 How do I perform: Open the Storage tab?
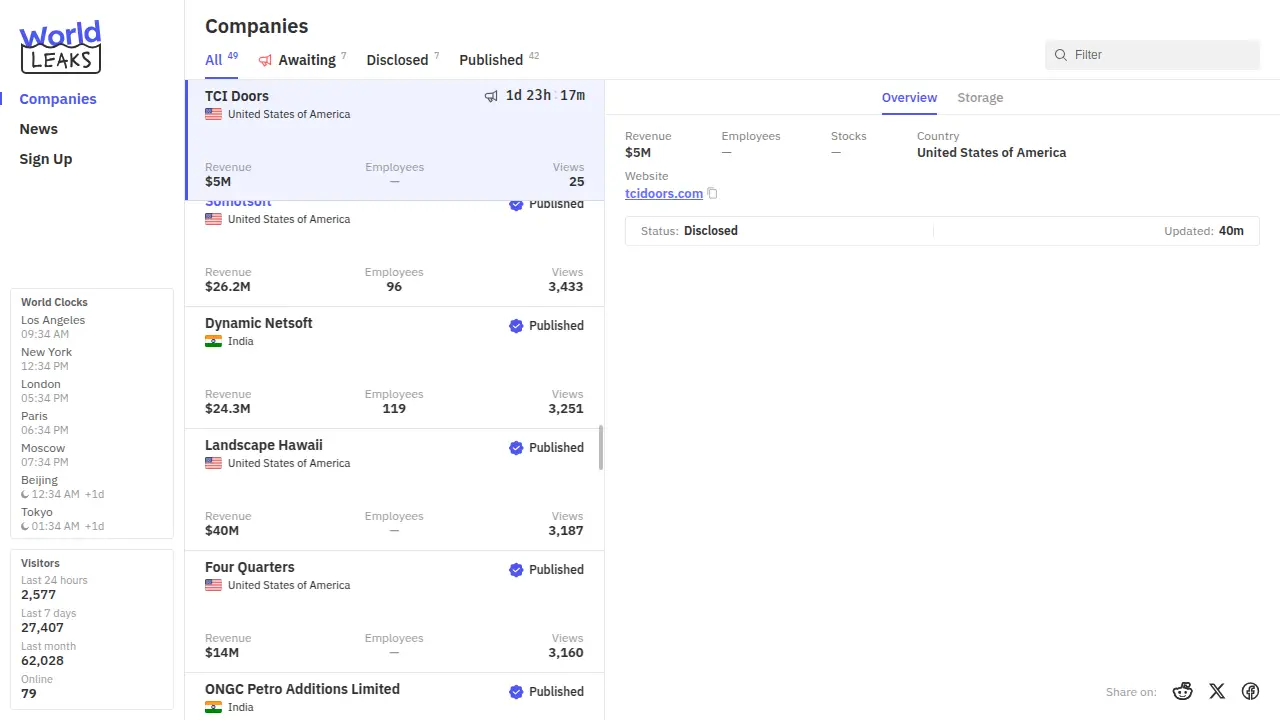[x=980, y=98]
